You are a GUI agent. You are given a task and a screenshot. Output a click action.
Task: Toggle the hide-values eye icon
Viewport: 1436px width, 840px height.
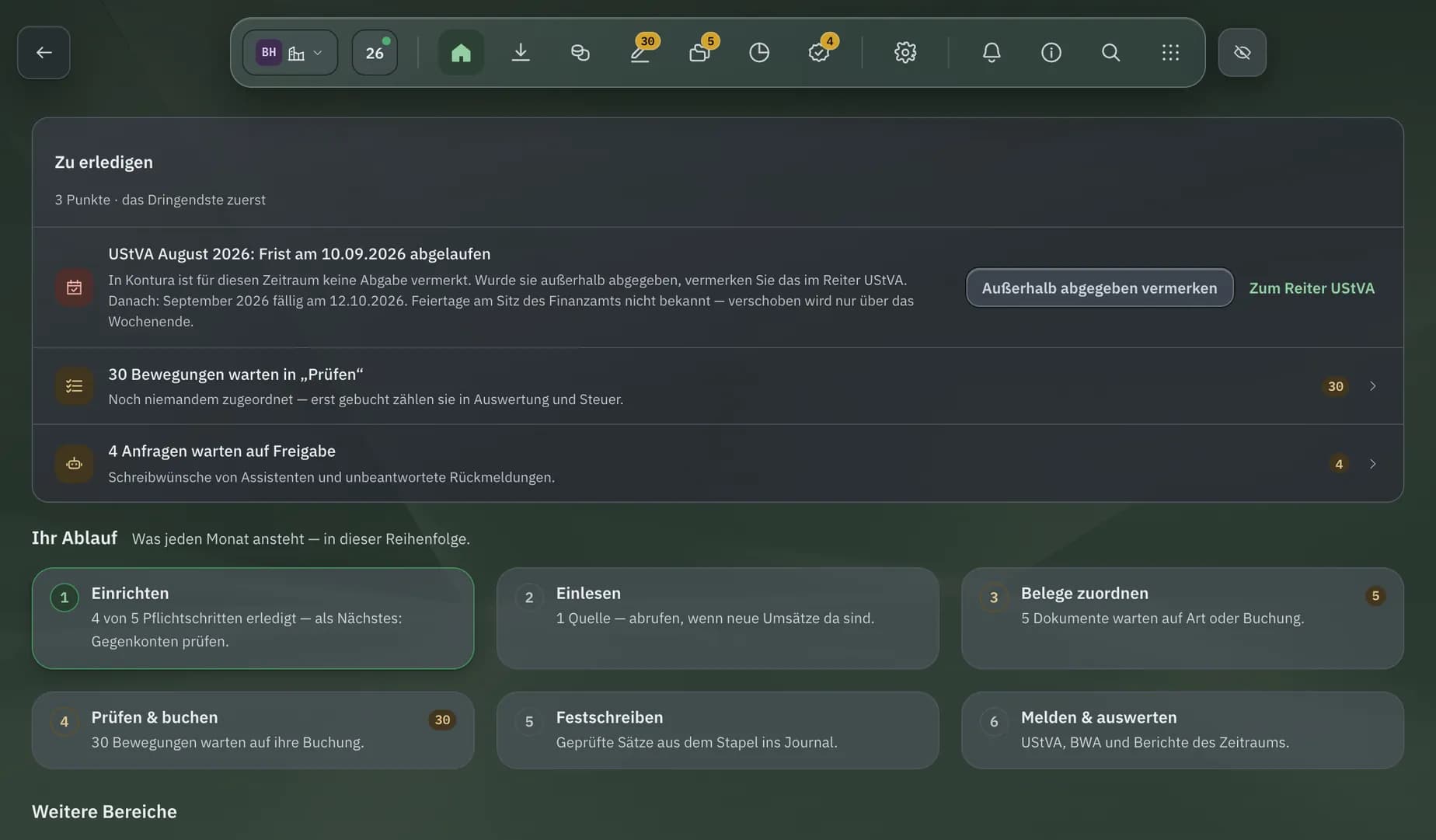pyautogui.click(x=1242, y=52)
